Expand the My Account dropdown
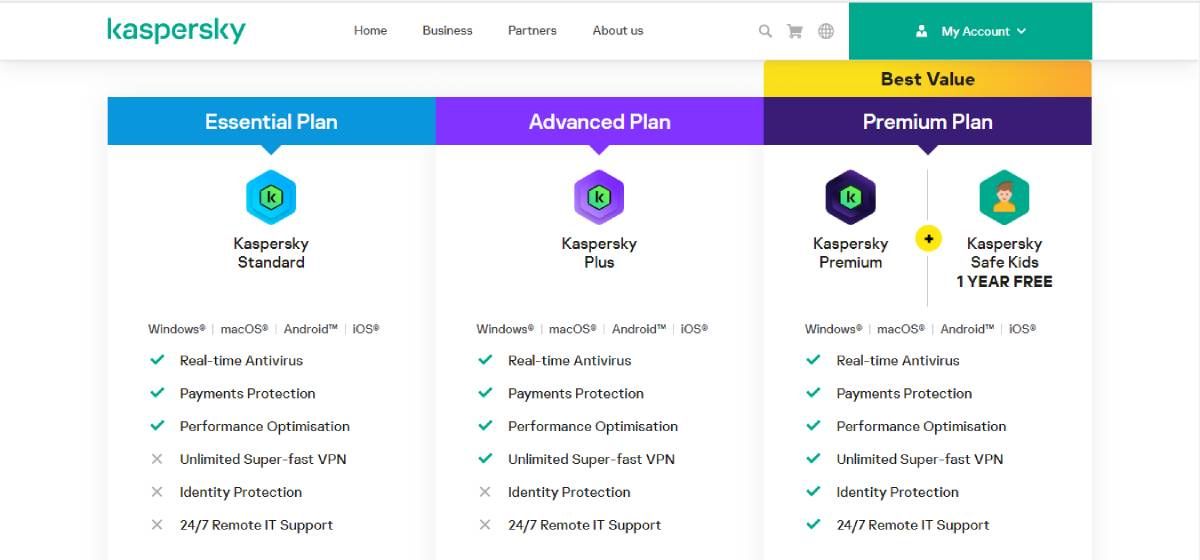1200x560 pixels. coord(970,31)
